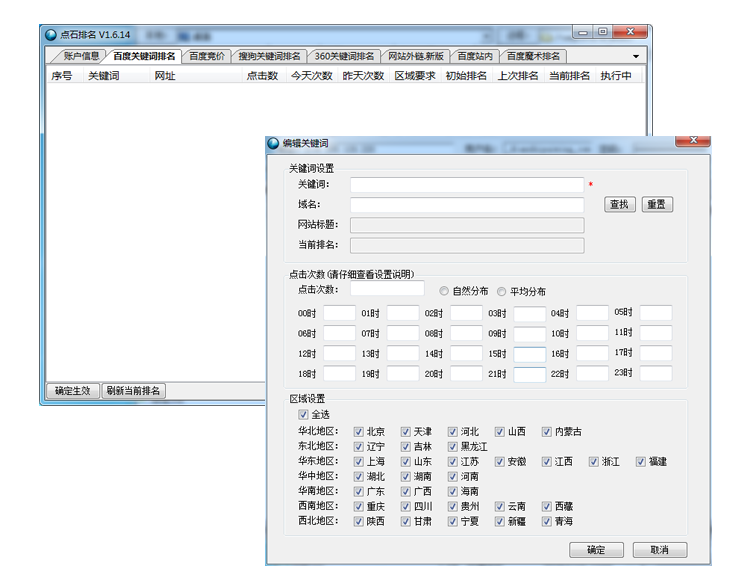Click the 今天次数 column header
This screenshot has width=756, height=580.
click(311, 76)
